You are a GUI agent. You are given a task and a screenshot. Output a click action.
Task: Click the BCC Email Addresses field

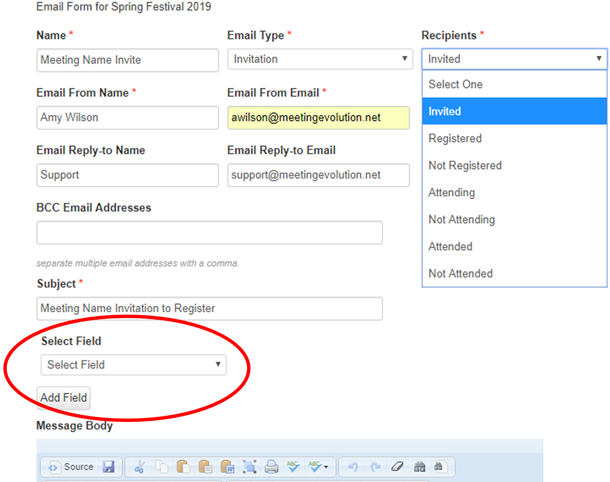209,233
